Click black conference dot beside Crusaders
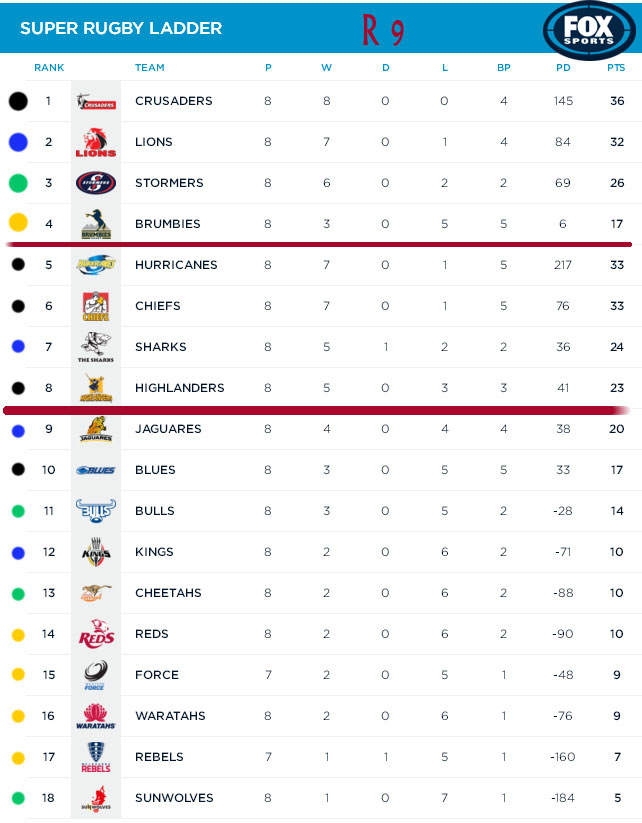Image resolution: width=642 pixels, height=823 pixels. (17, 101)
